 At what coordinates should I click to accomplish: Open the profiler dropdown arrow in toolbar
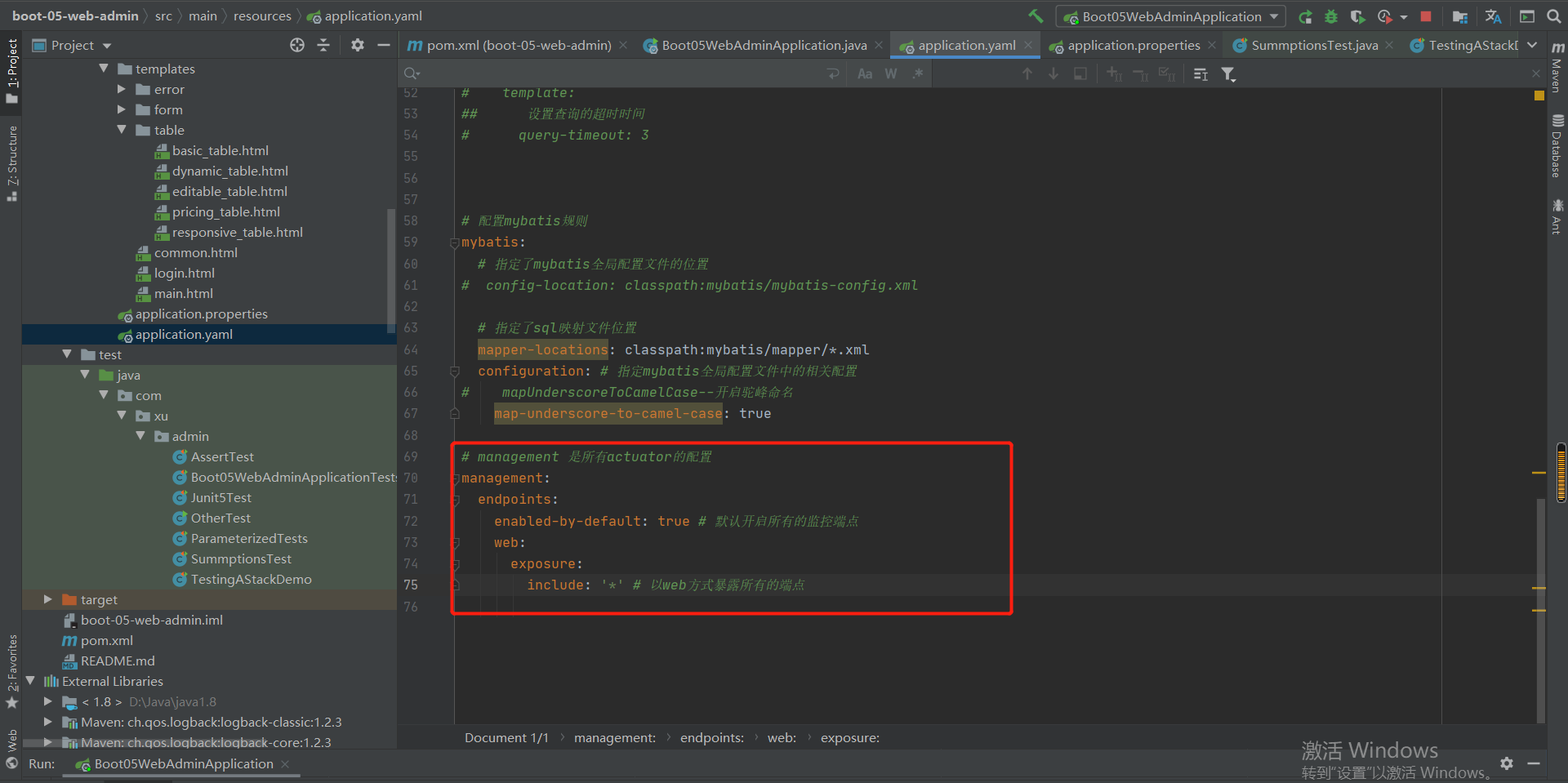[x=1404, y=16]
